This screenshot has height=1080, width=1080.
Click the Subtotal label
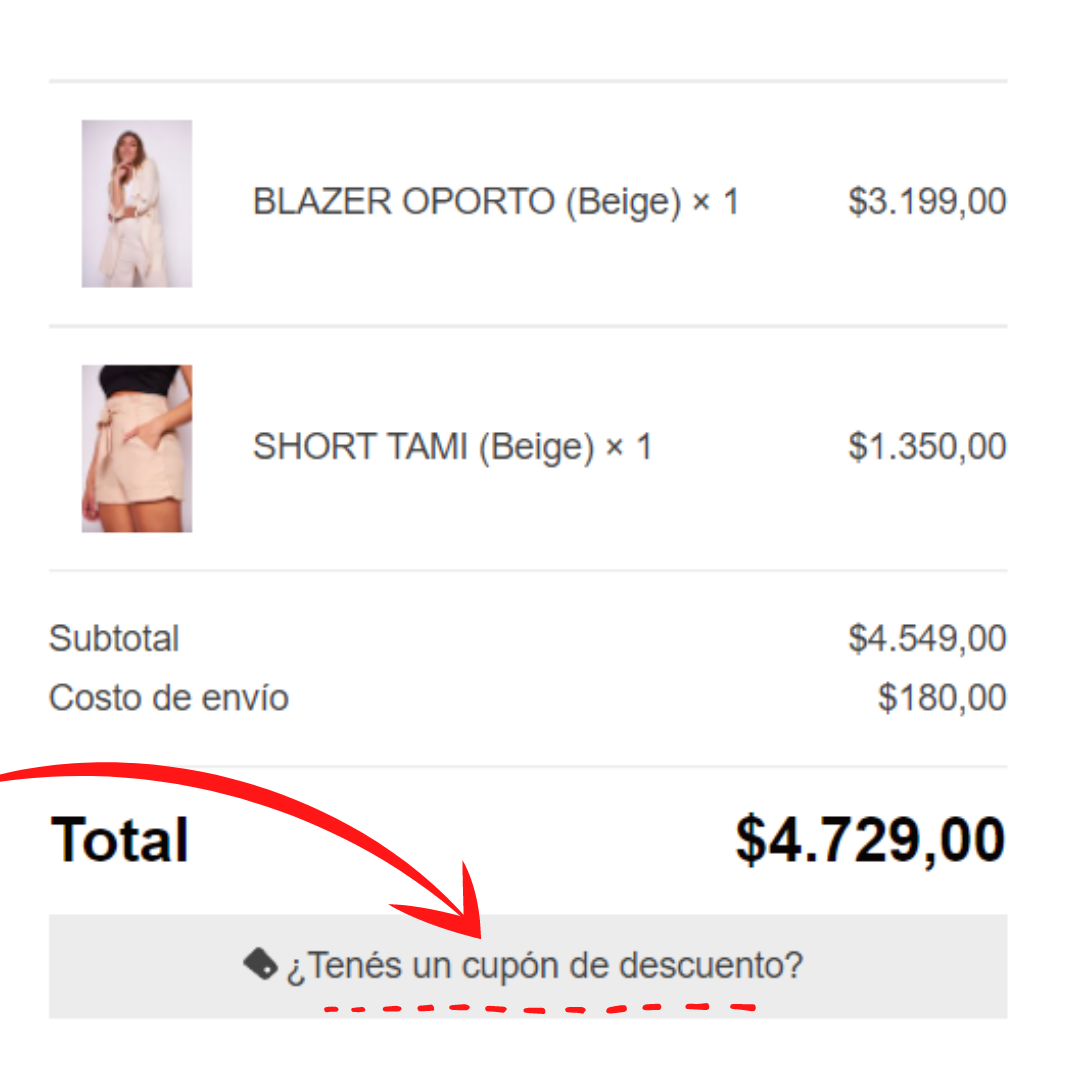click(x=114, y=638)
